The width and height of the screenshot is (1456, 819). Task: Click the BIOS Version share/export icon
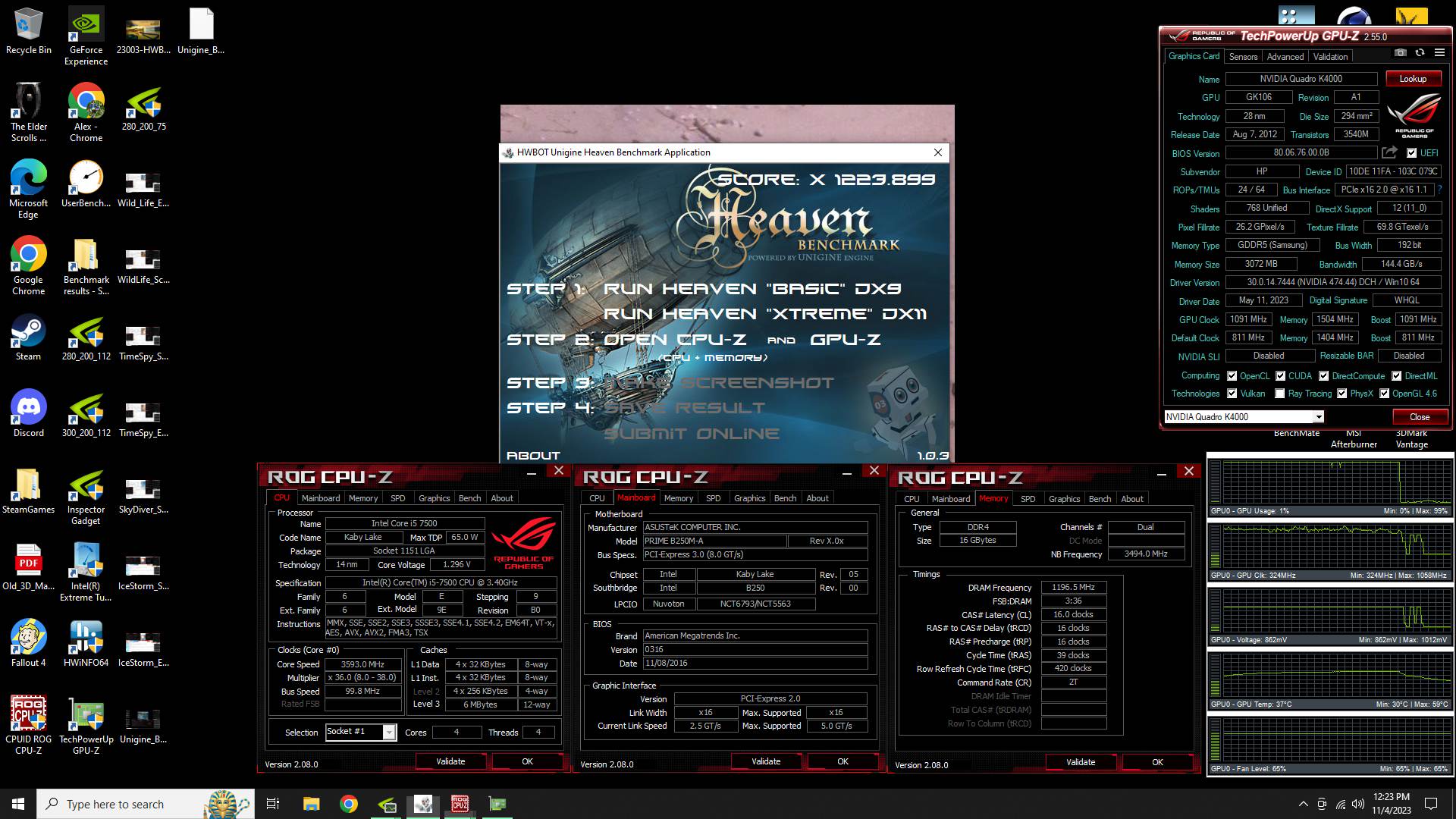pyautogui.click(x=1389, y=152)
